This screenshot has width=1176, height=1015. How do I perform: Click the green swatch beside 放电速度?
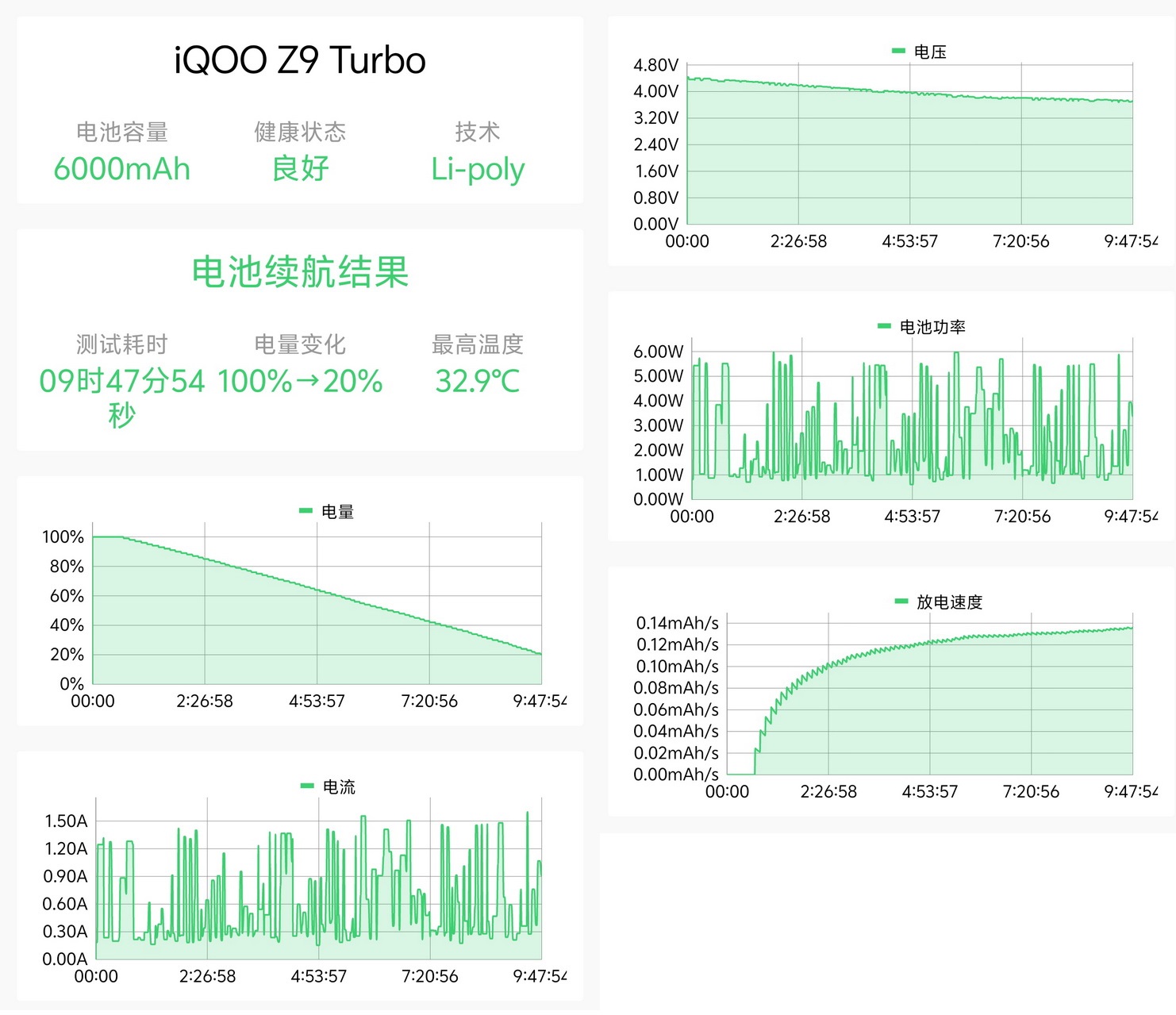pos(901,602)
